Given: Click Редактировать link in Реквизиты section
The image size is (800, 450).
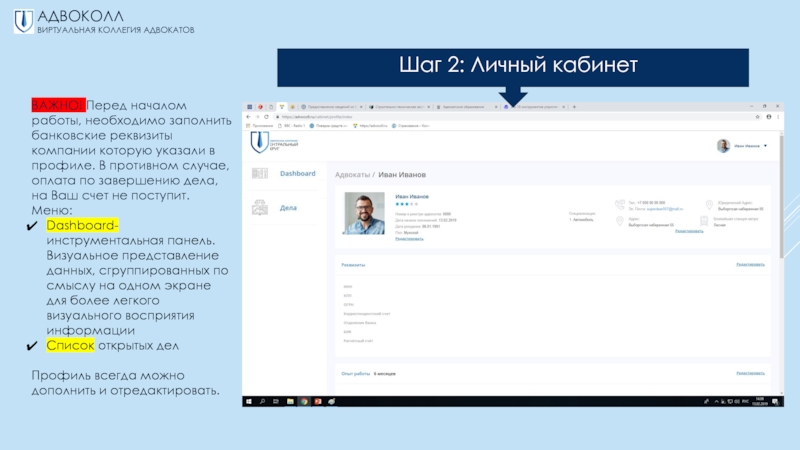Looking at the screenshot, I should click(x=750, y=265).
